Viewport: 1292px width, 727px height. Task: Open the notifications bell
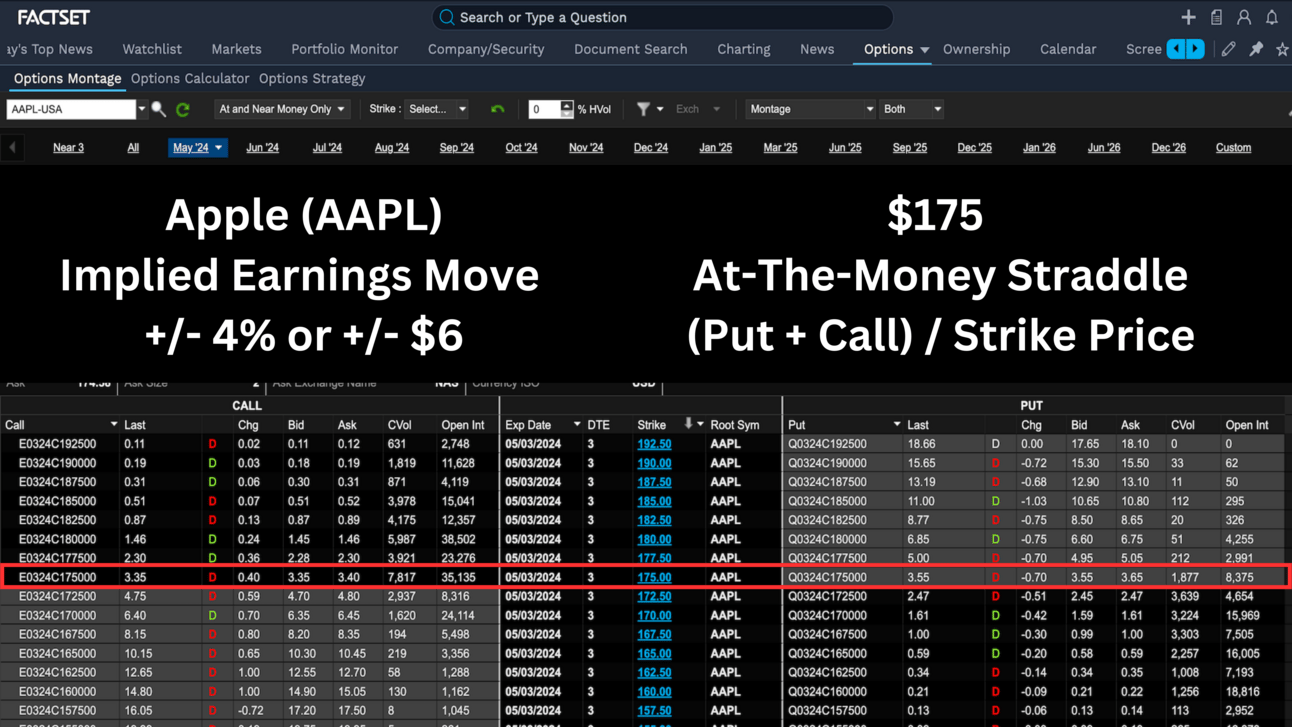pos(1272,17)
